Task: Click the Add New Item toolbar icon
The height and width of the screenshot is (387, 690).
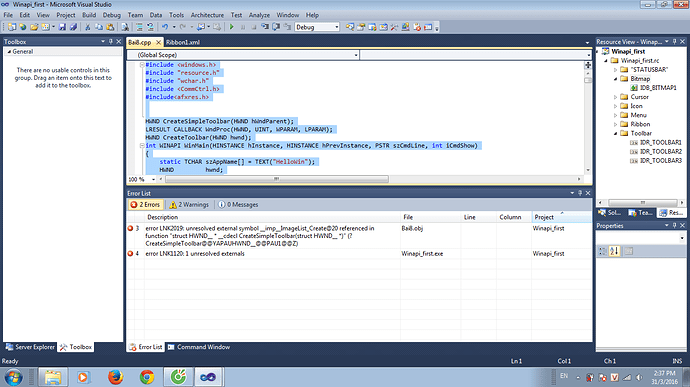Action: coord(45,27)
